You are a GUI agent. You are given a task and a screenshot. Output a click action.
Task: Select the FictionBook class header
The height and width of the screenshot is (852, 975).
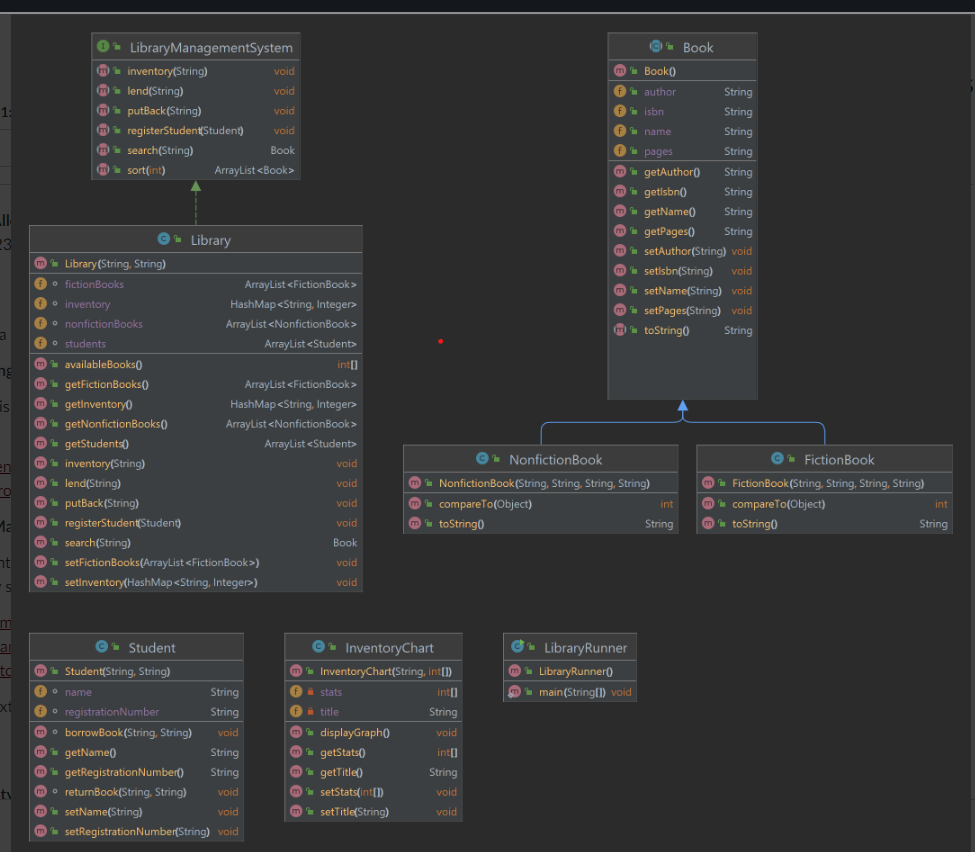[825, 460]
